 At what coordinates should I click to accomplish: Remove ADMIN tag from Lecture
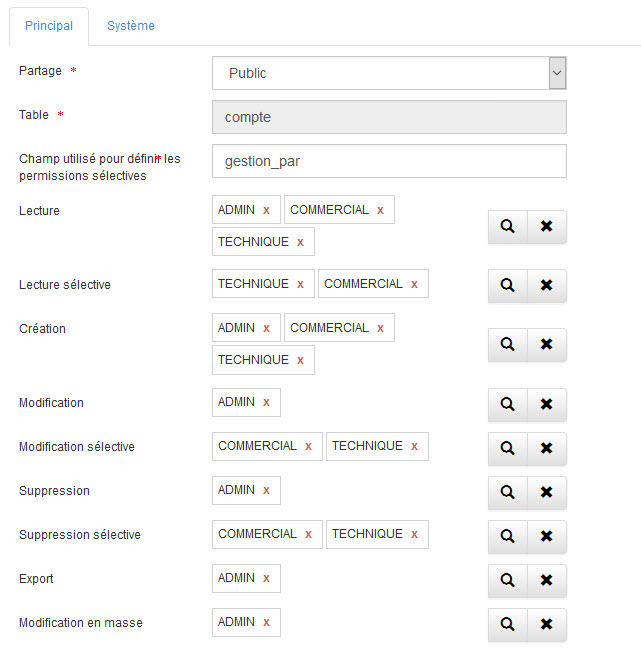pyautogui.click(x=267, y=210)
